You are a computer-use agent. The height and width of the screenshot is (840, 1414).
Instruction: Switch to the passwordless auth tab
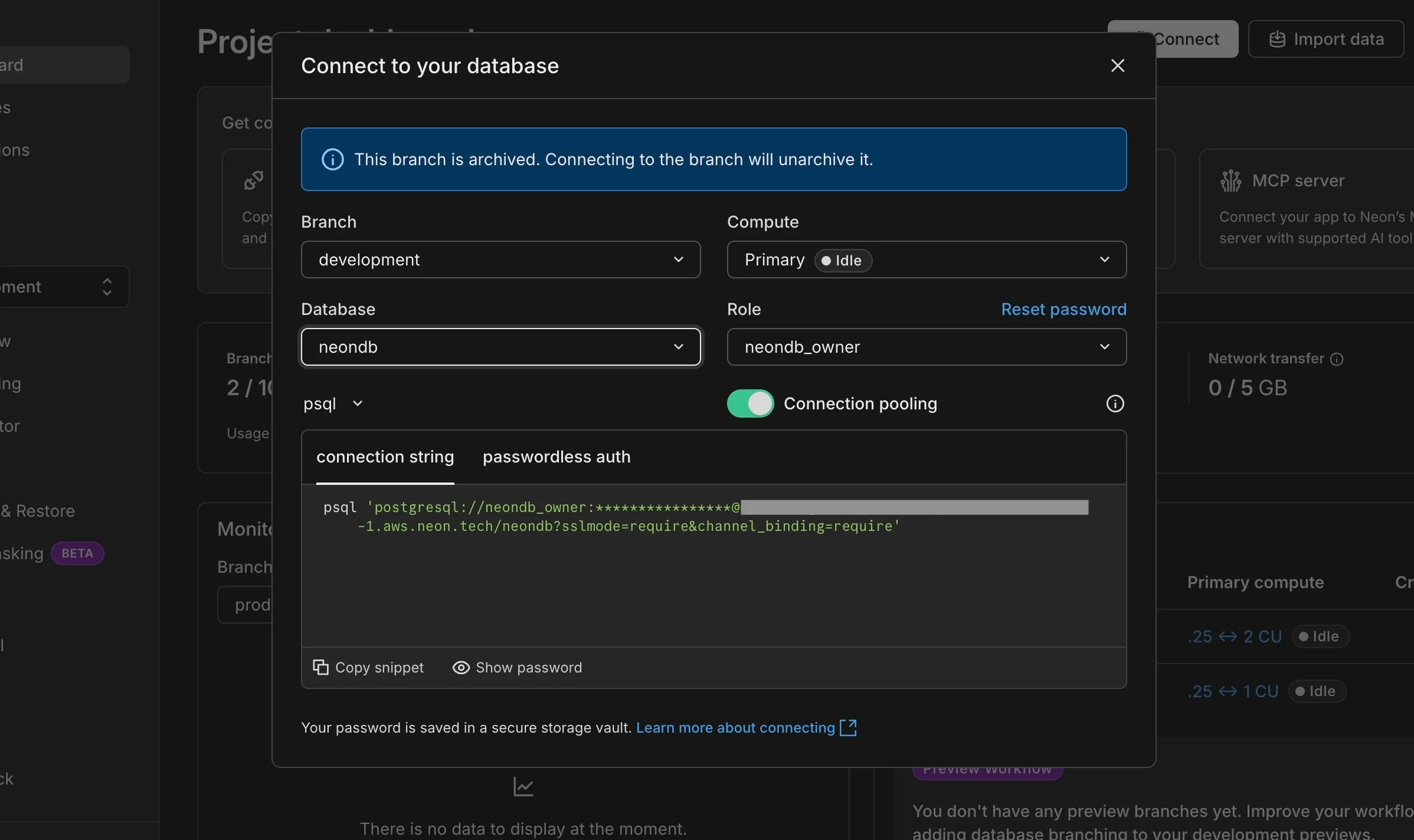coord(555,457)
